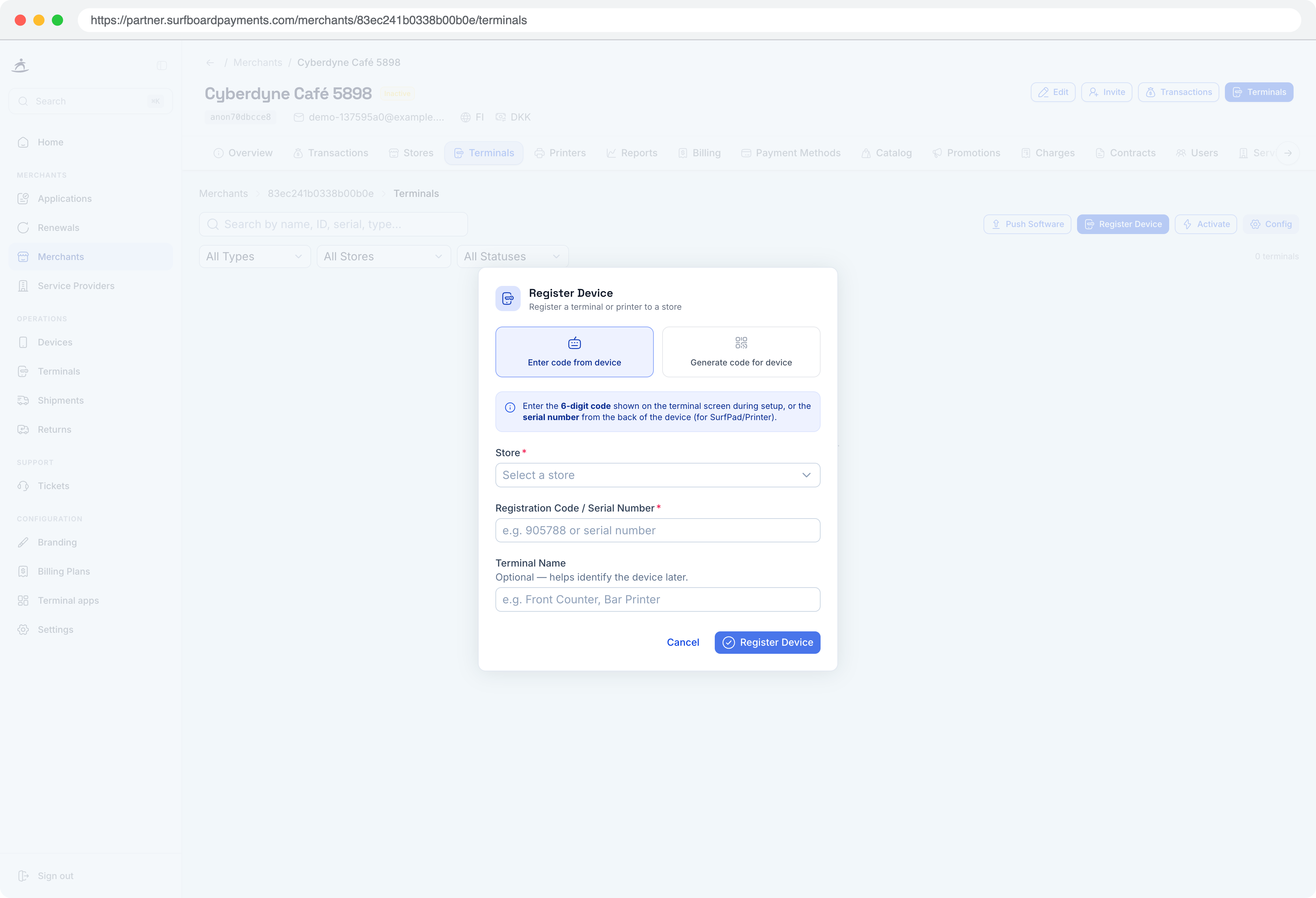
Task: Click the anon70dbcce8 ID badge
Action: [x=241, y=117]
